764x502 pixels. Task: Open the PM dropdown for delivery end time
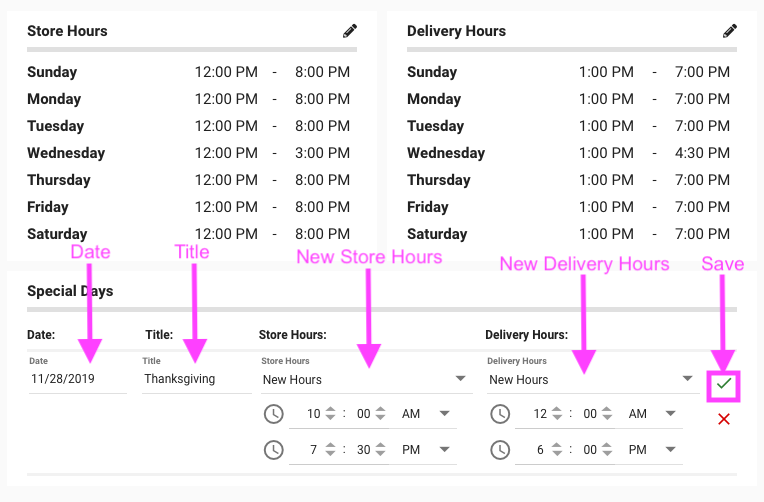coord(653,450)
